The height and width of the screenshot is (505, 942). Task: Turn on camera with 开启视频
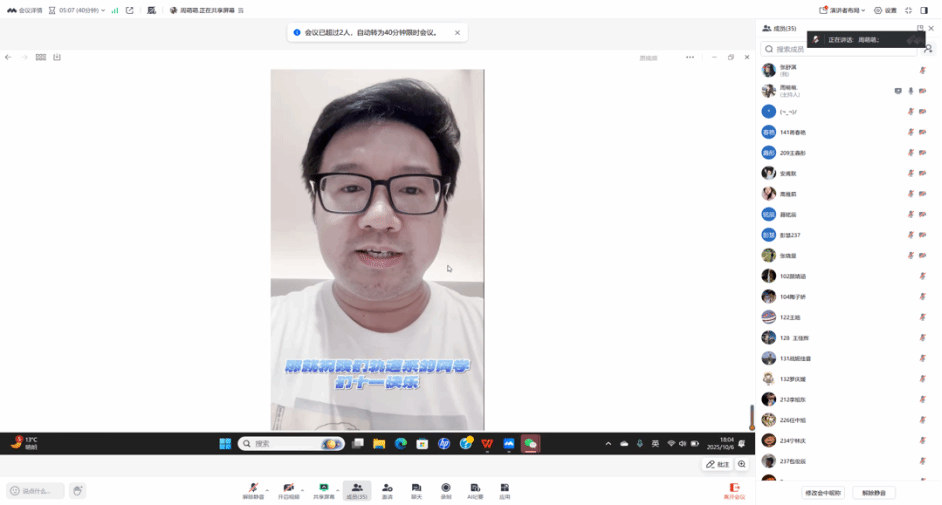click(288, 488)
